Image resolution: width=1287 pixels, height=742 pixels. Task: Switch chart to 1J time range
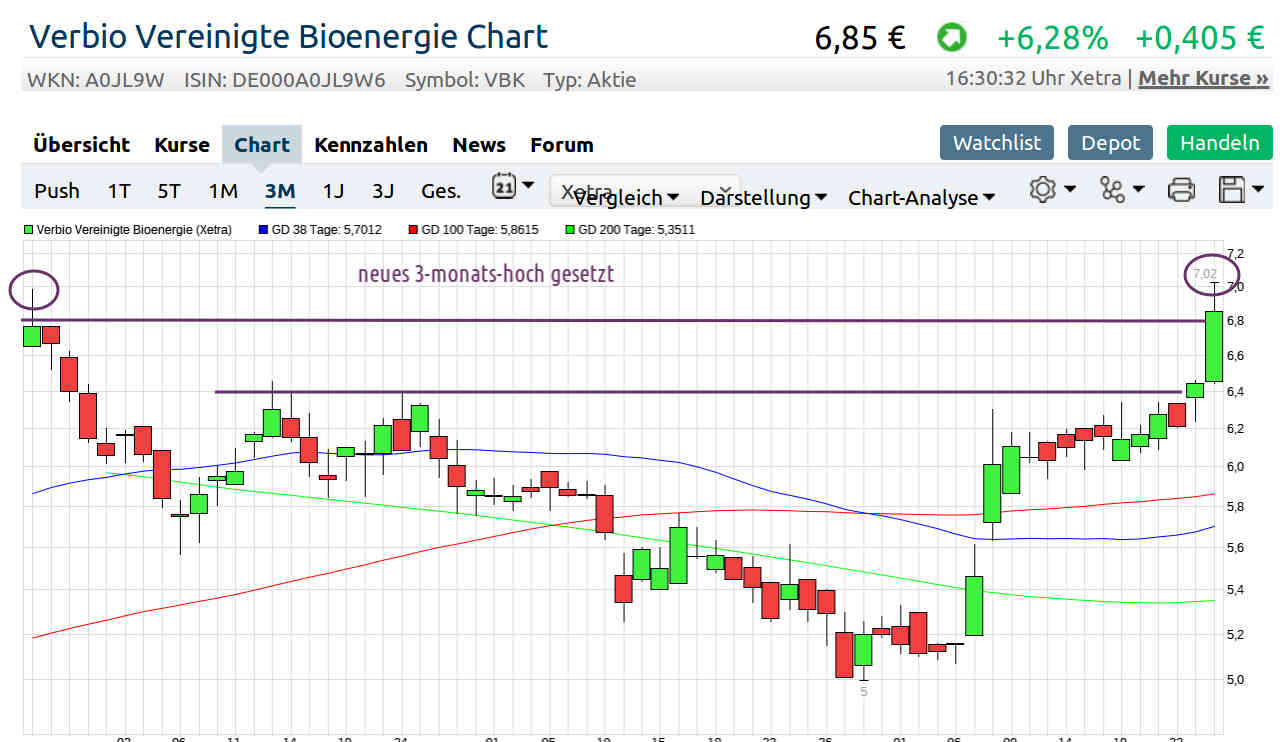click(x=333, y=191)
